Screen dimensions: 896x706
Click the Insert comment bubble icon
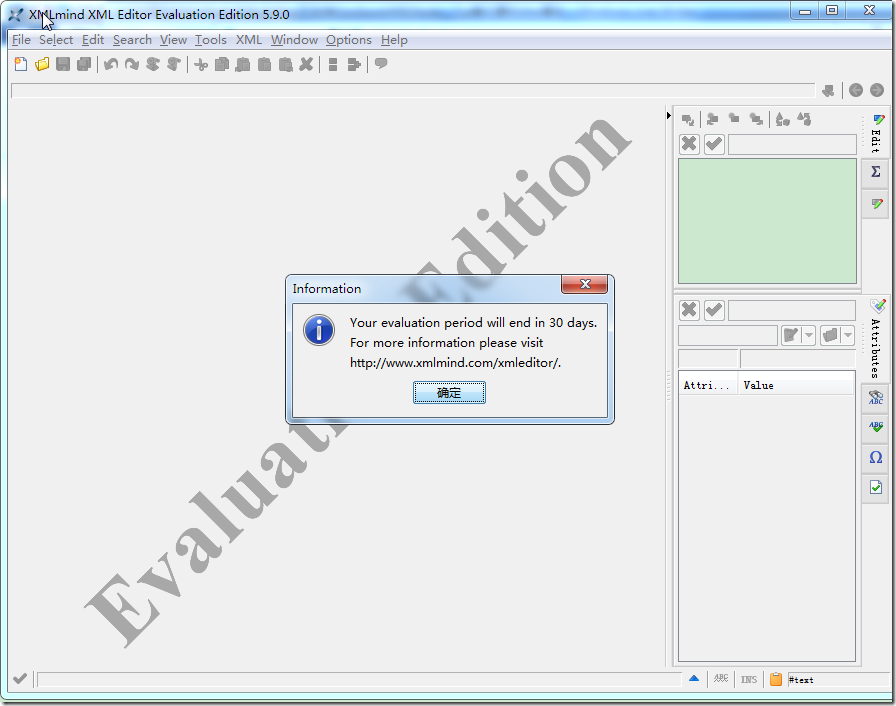pos(381,64)
